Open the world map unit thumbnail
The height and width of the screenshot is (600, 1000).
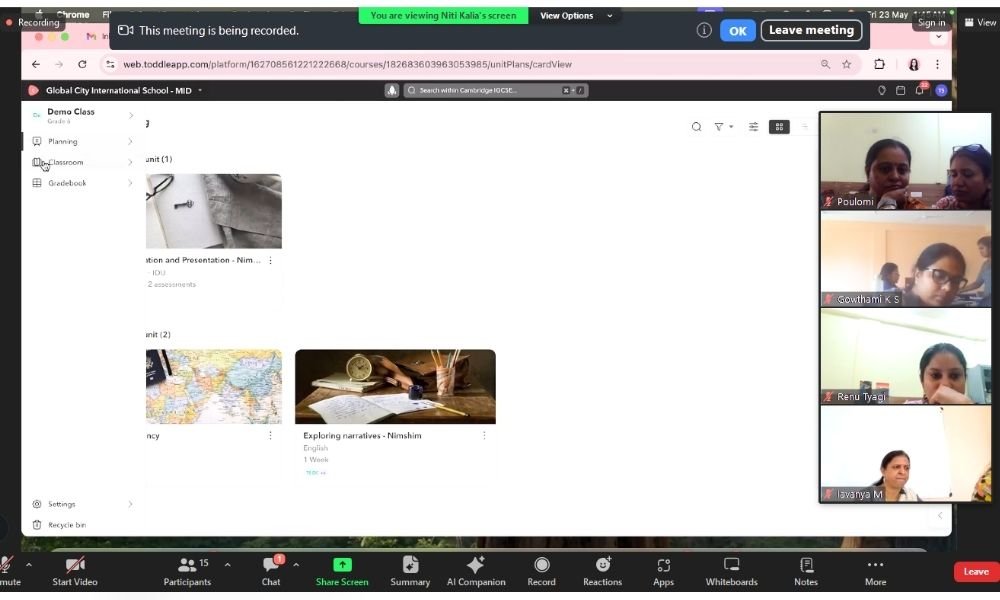point(214,386)
